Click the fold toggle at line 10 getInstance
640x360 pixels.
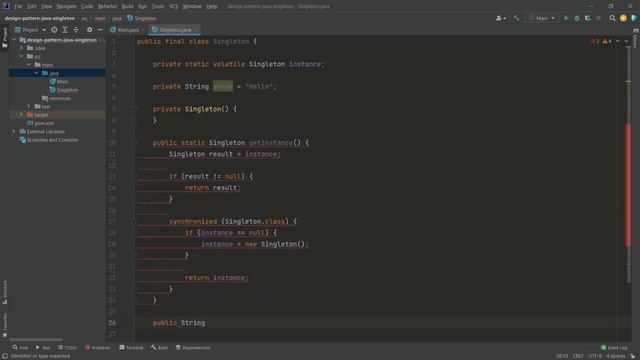pyautogui.click(x=133, y=143)
